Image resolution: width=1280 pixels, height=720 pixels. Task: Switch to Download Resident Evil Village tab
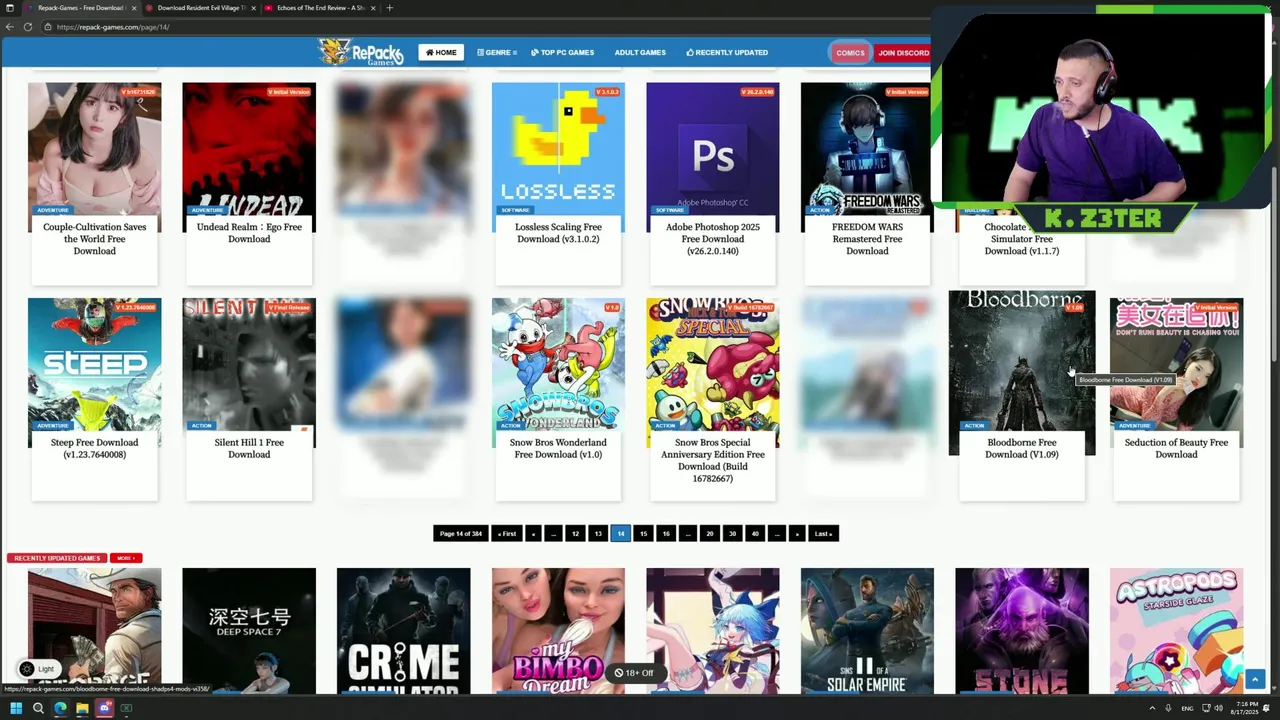199,8
